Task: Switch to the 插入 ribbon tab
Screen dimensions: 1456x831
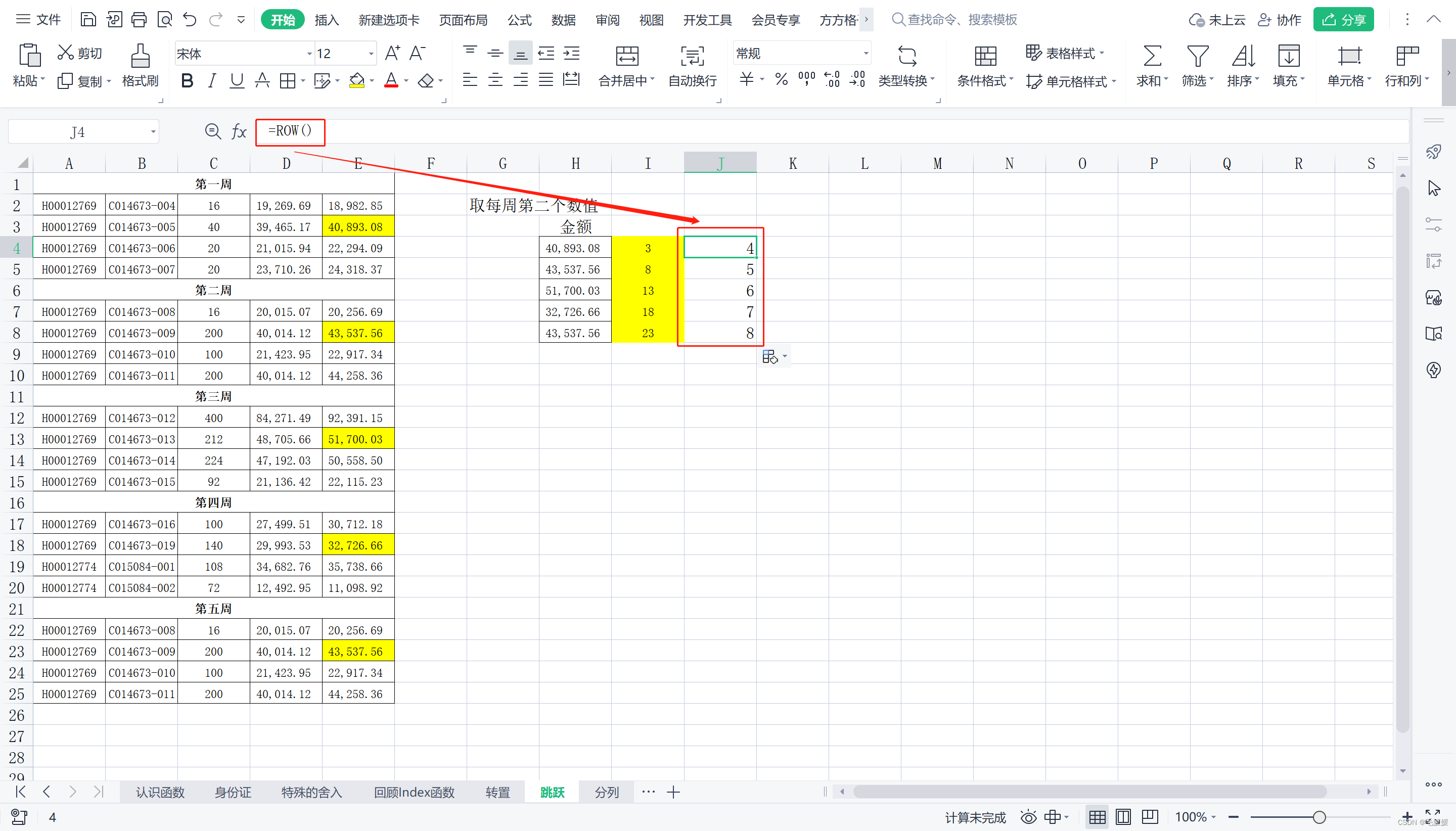Action: 327,20
